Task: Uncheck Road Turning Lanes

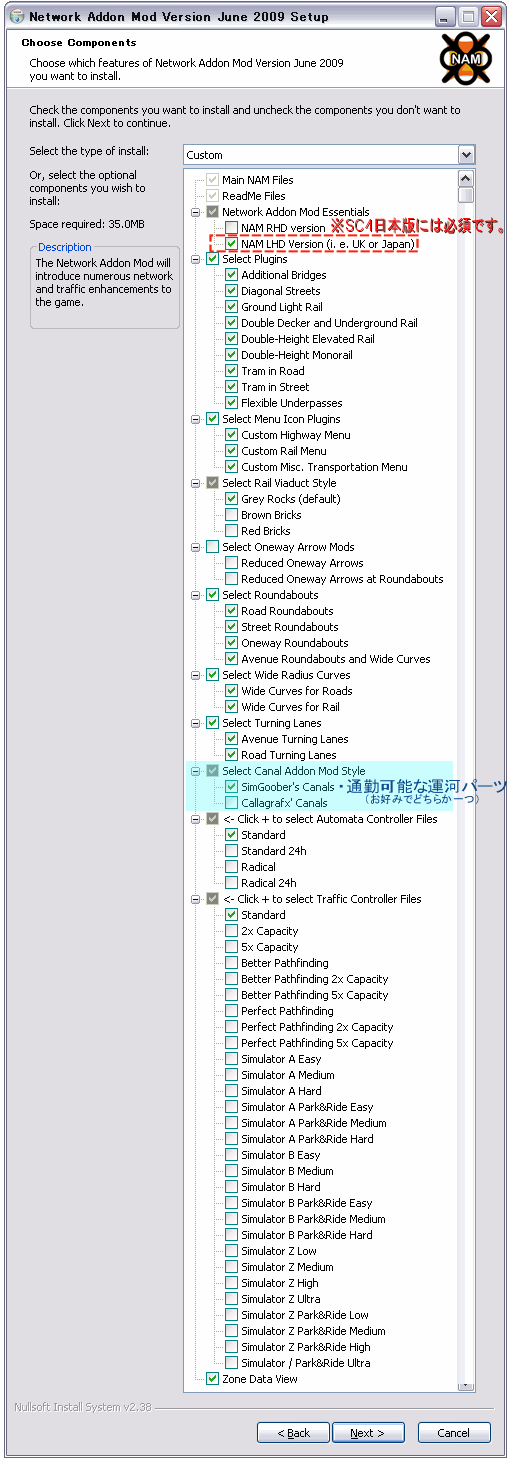Action: coord(232,755)
